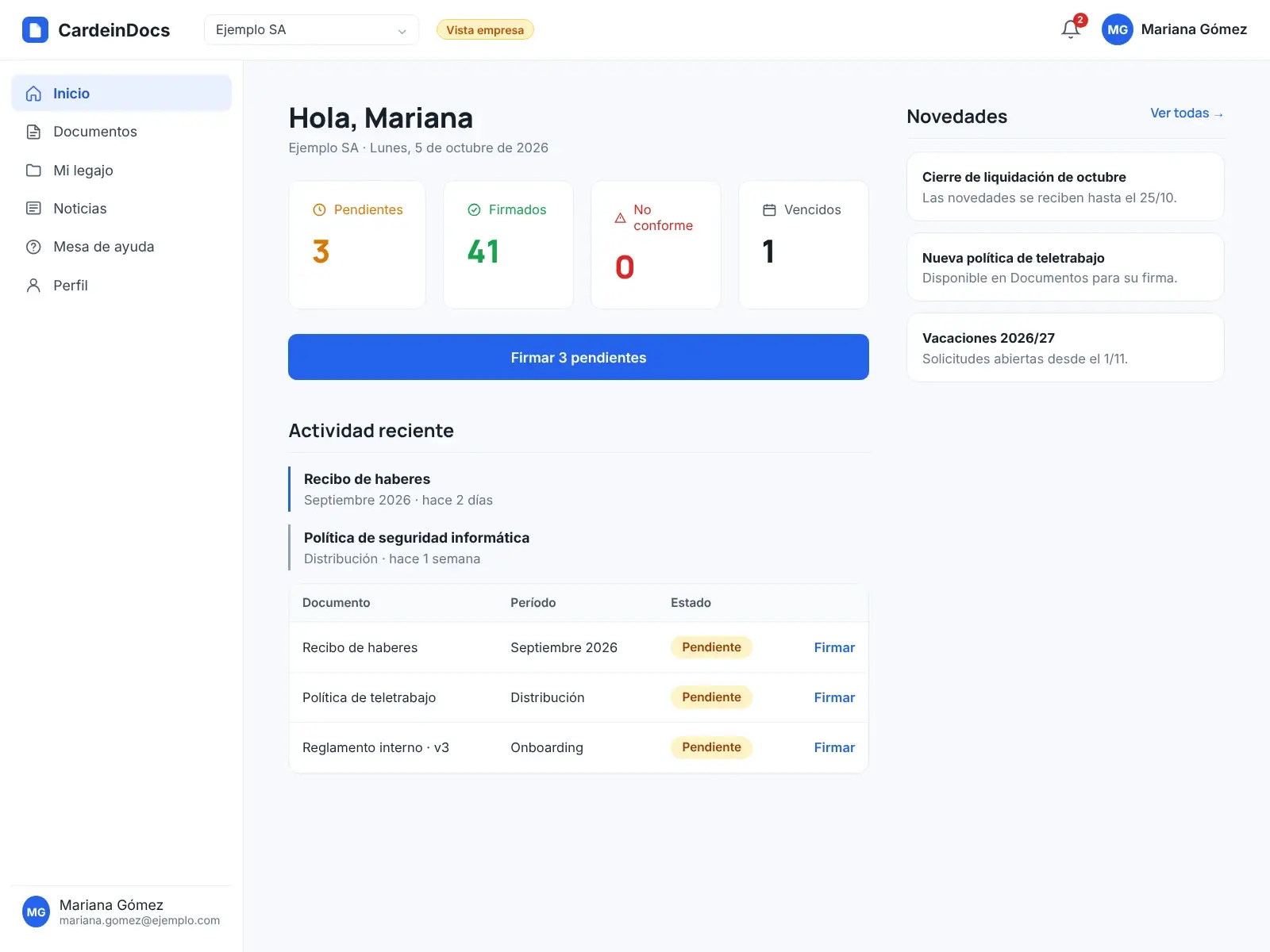Click the home icon beside Inicio

33,94
